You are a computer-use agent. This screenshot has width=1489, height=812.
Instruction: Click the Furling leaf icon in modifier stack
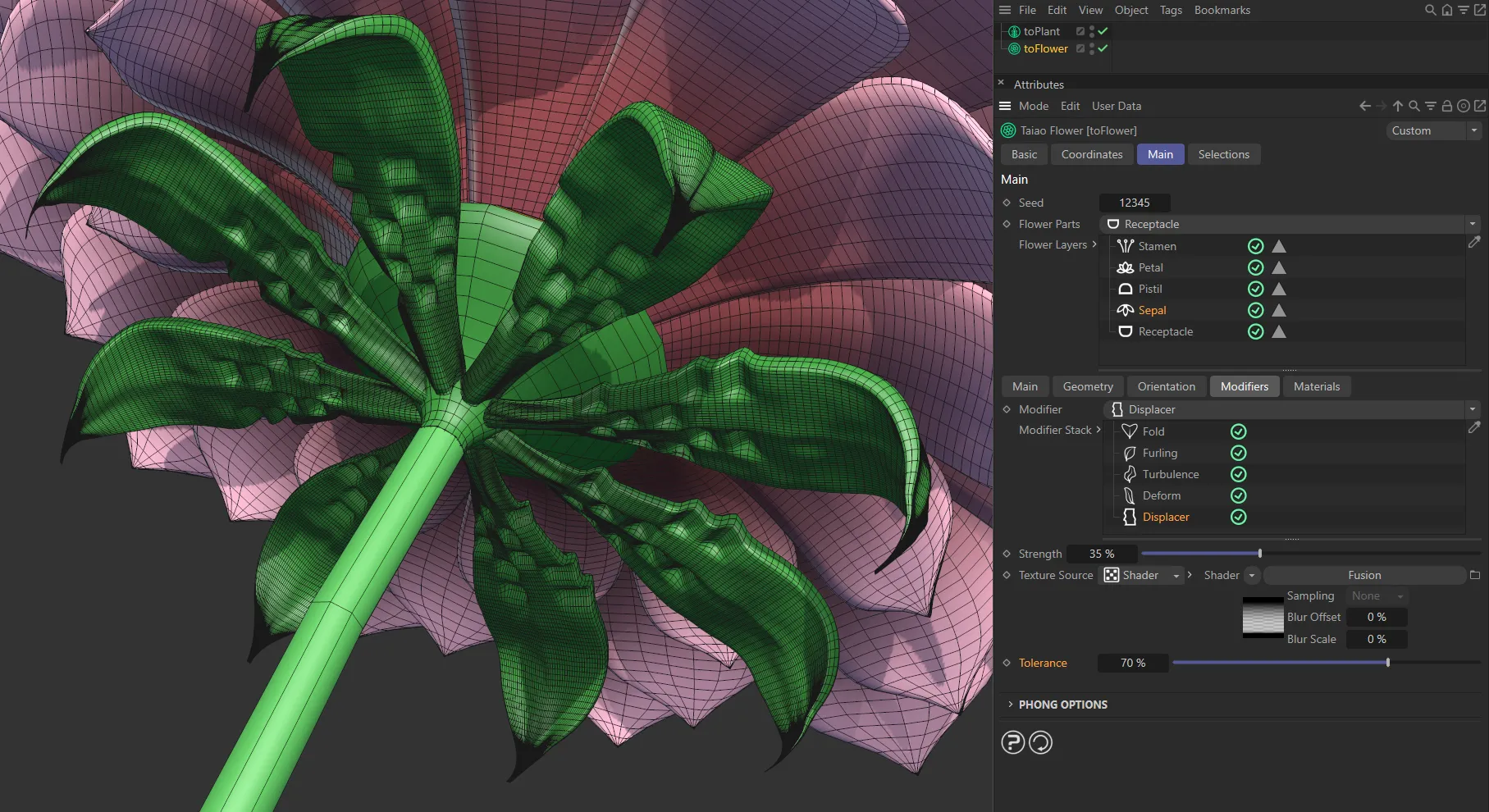tap(1129, 453)
